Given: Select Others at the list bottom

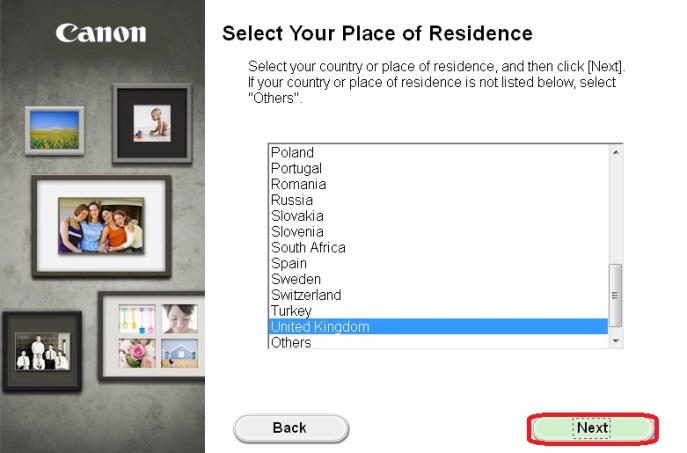Looking at the screenshot, I should [x=291, y=342].
